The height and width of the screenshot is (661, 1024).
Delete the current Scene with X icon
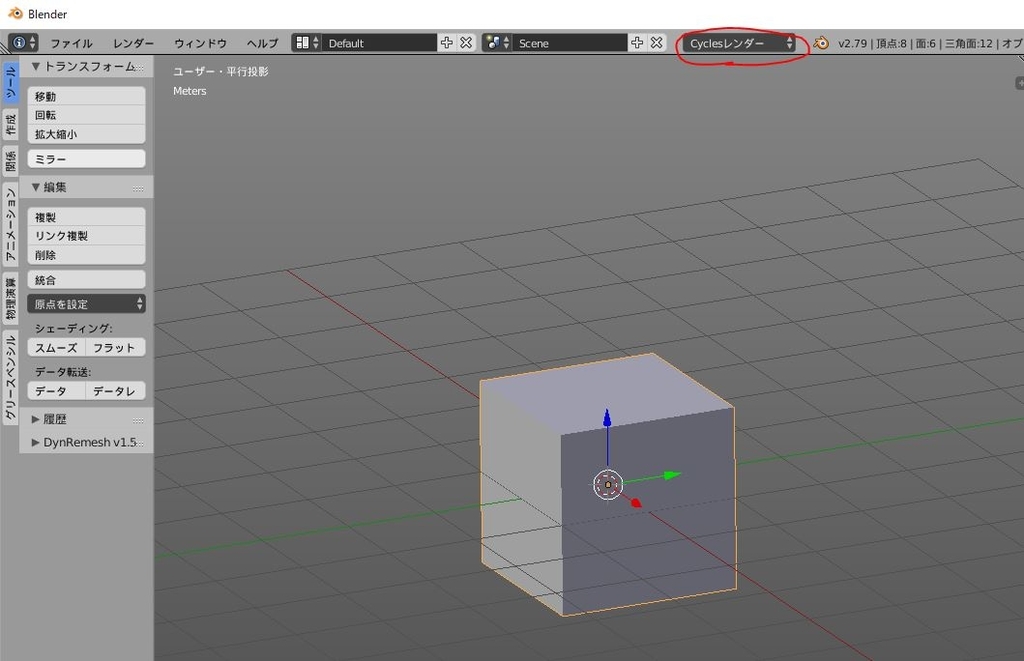[657, 43]
